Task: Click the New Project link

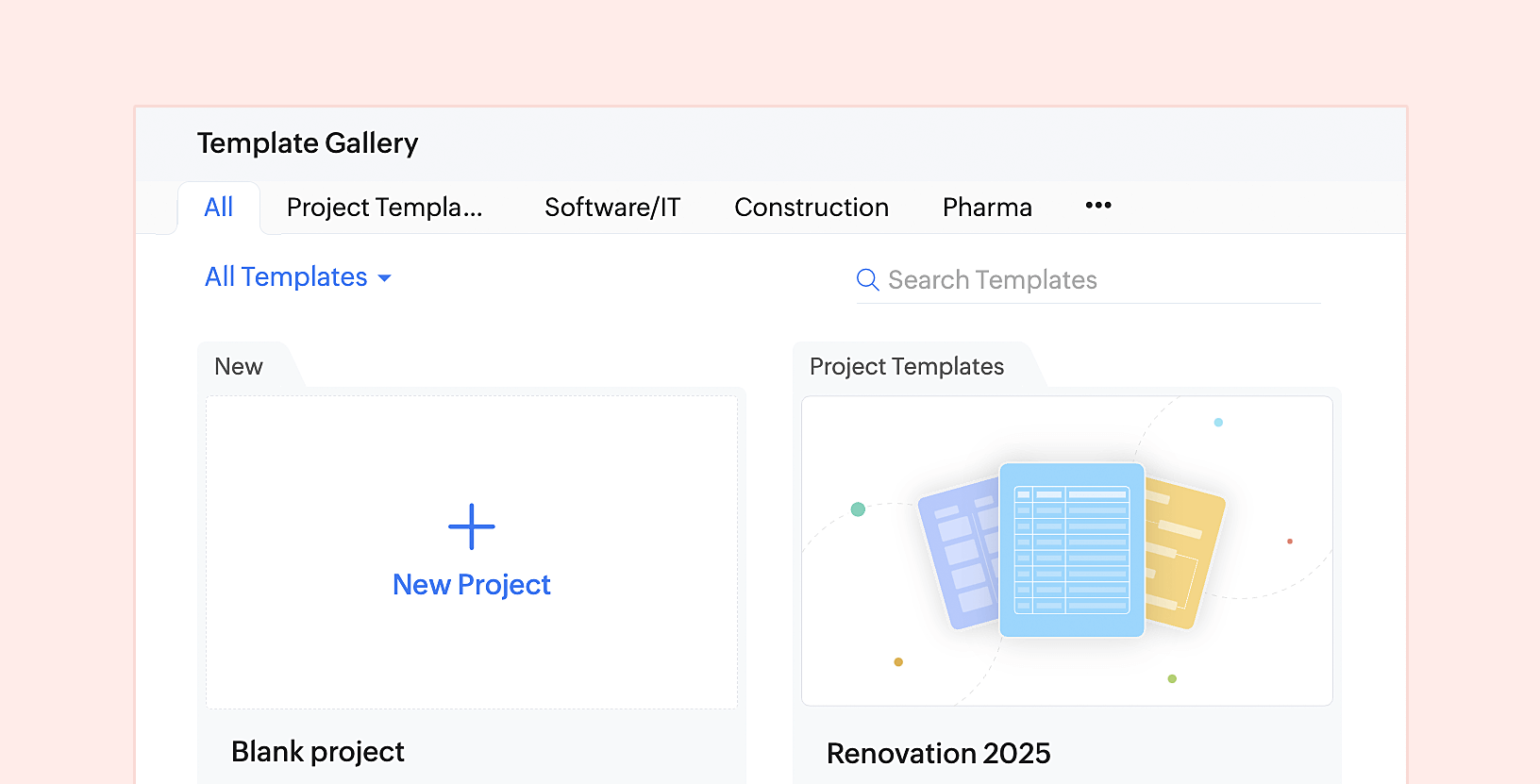Action: [x=471, y=584]
